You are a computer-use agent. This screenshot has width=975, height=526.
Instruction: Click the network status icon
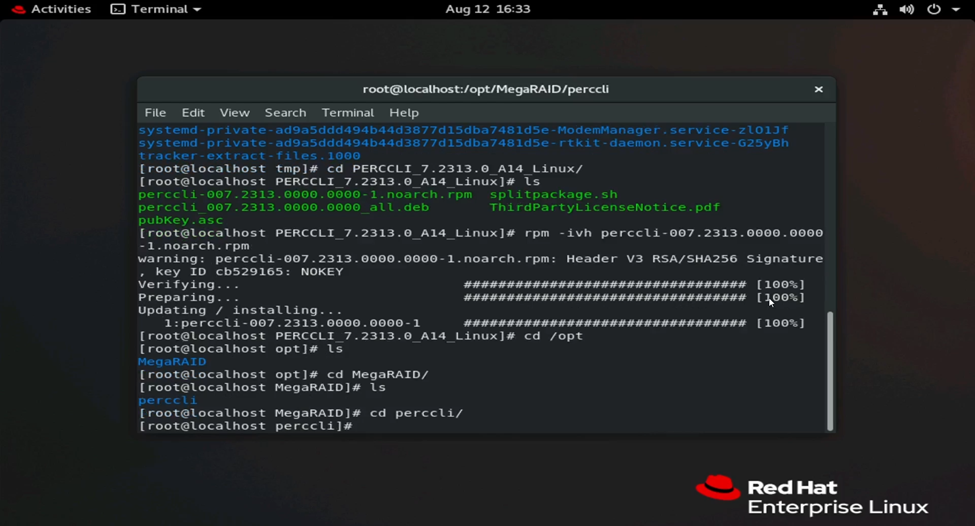tap(880, 9)
